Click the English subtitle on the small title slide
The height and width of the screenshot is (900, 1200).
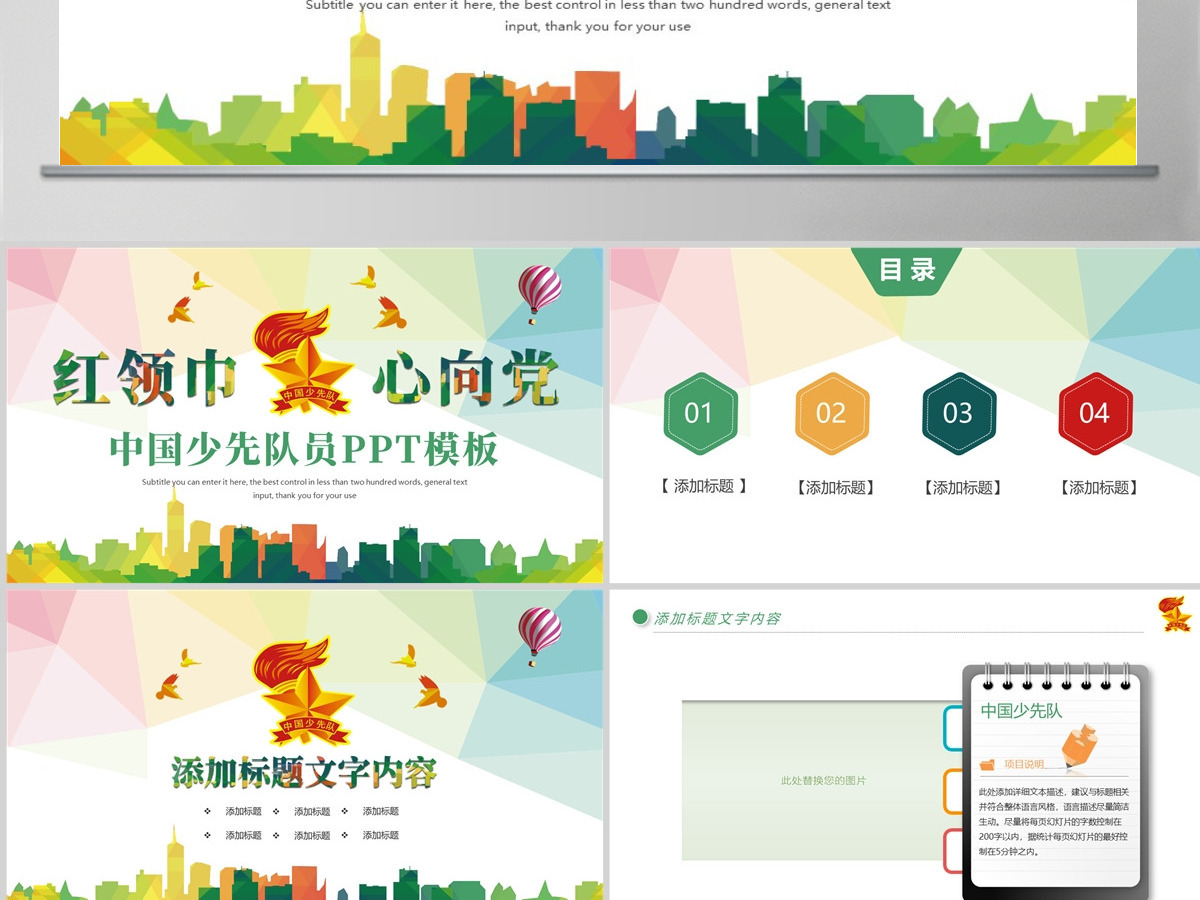(304, 489)
